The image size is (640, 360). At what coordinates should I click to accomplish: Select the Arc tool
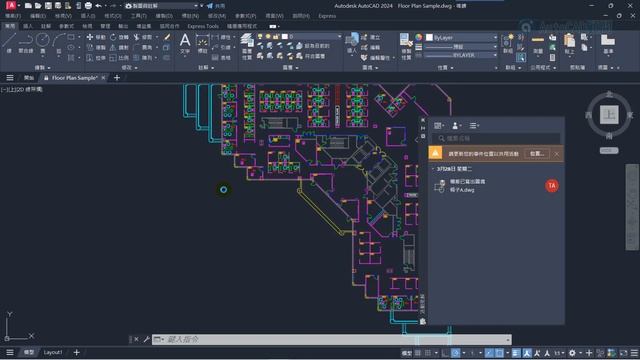point(59,43)
